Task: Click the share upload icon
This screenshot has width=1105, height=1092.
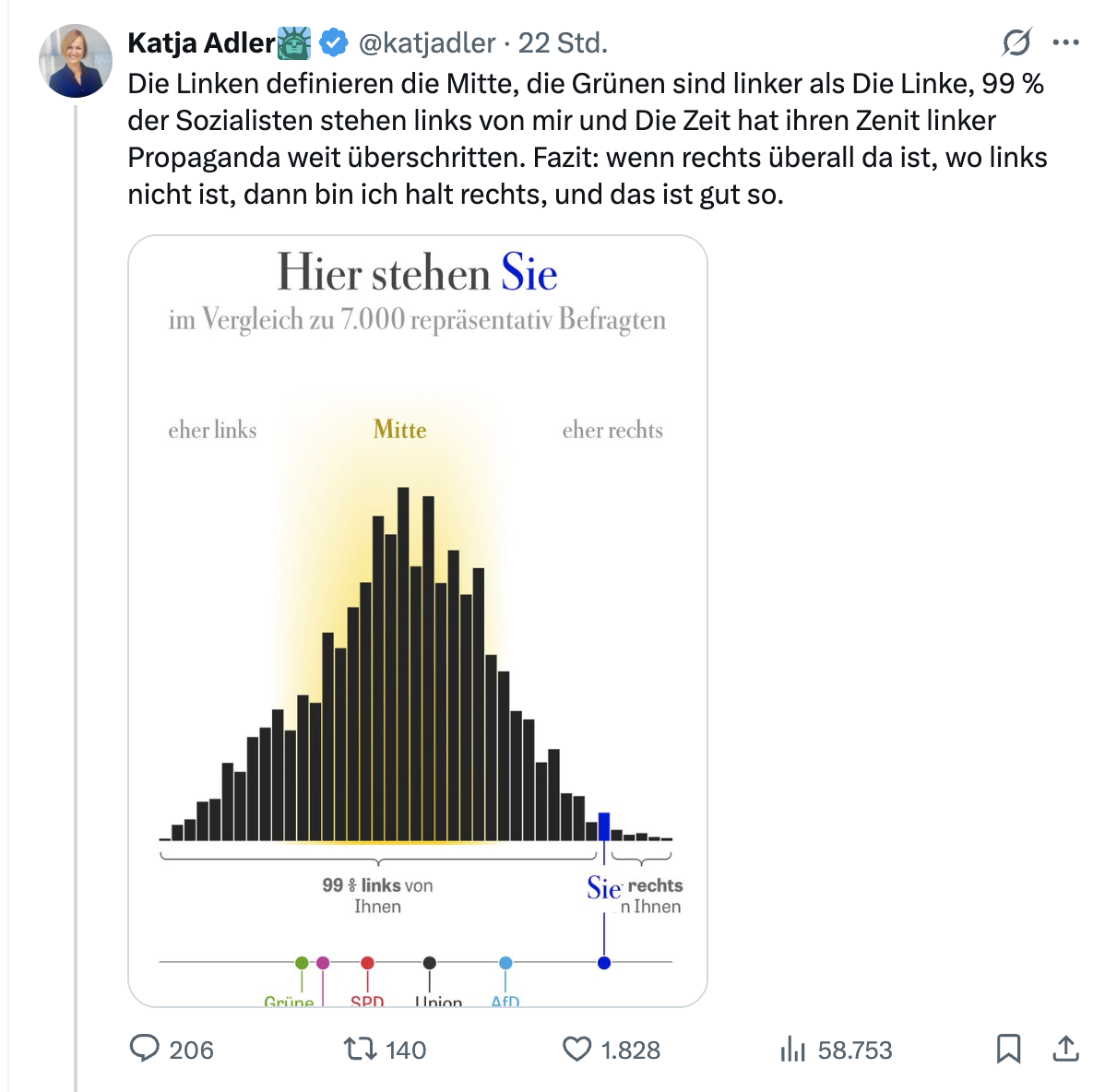Action: point(1065,1049)
